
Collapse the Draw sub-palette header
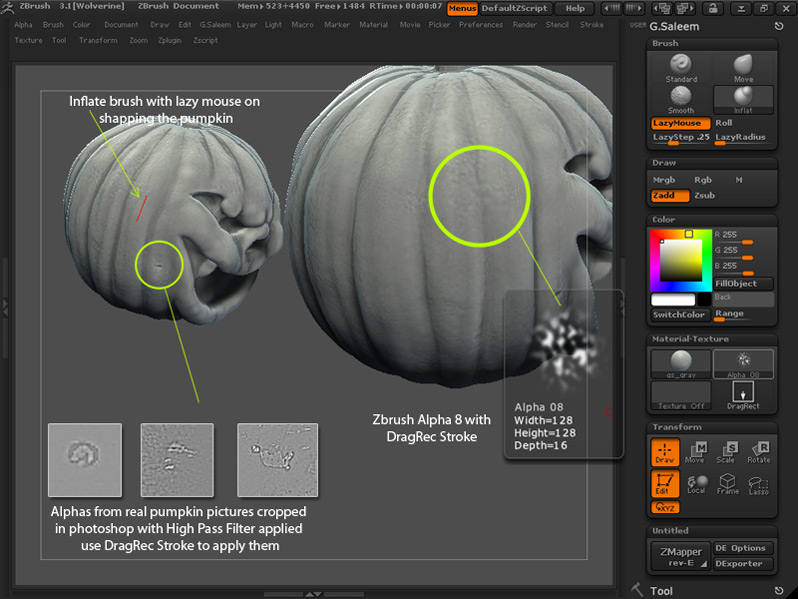[x=712, y=163]
